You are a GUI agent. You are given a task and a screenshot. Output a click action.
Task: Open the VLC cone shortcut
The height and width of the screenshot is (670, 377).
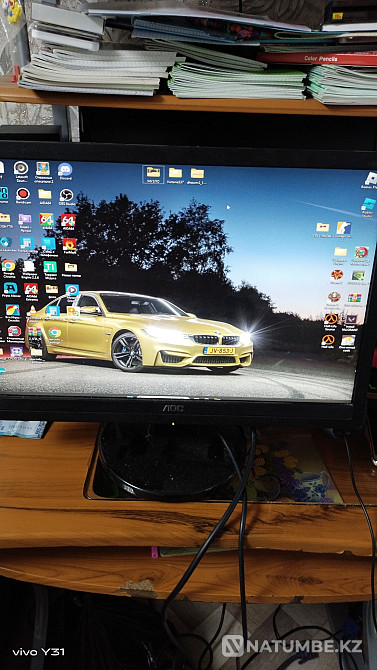click(x=32, y=312)
